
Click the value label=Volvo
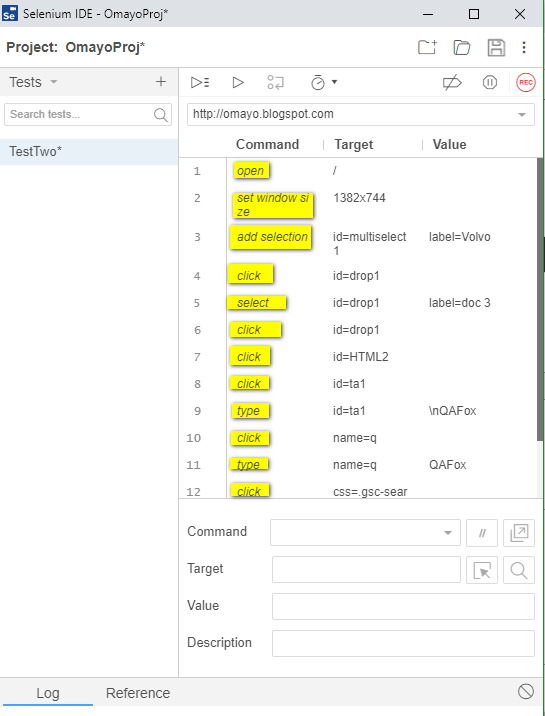pyautogui.click(x=460, y=237)
